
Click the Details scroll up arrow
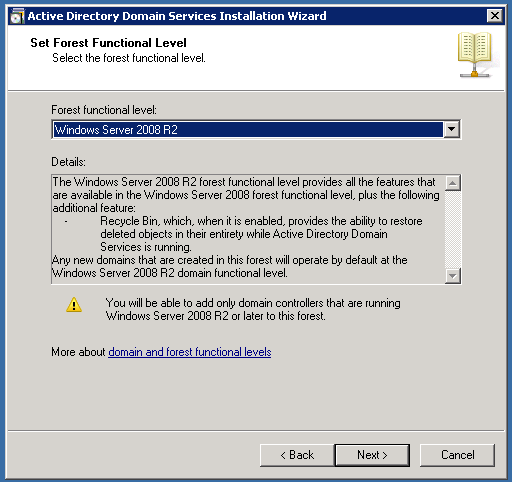coord(453,183)
